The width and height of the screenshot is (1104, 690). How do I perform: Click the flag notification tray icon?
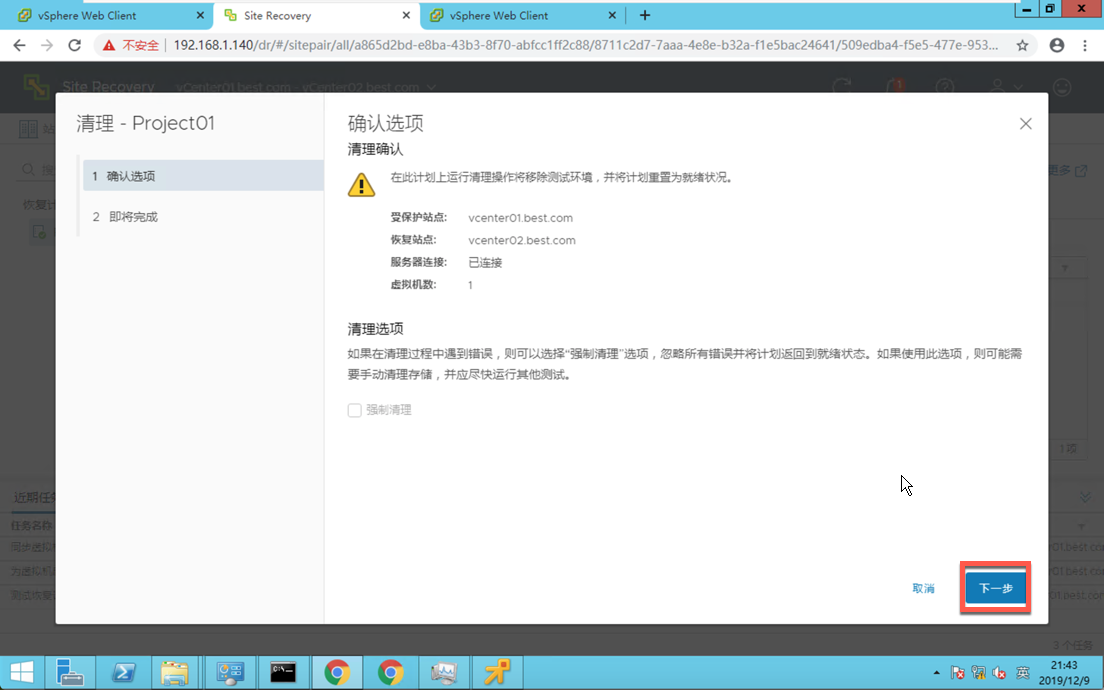957,673
